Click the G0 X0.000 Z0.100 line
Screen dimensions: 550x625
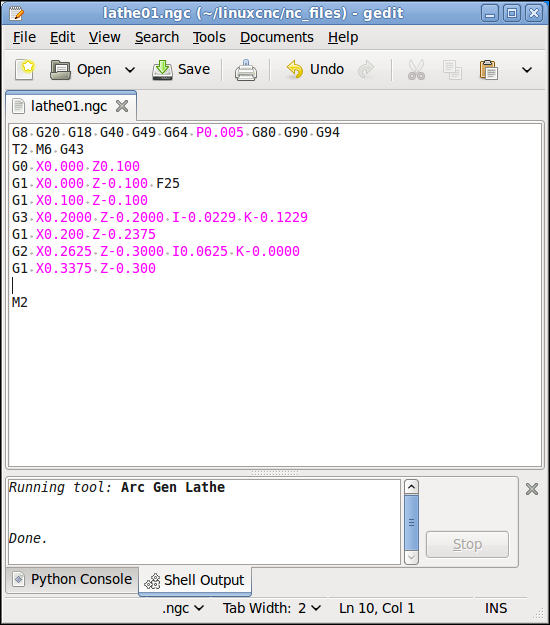76,167
